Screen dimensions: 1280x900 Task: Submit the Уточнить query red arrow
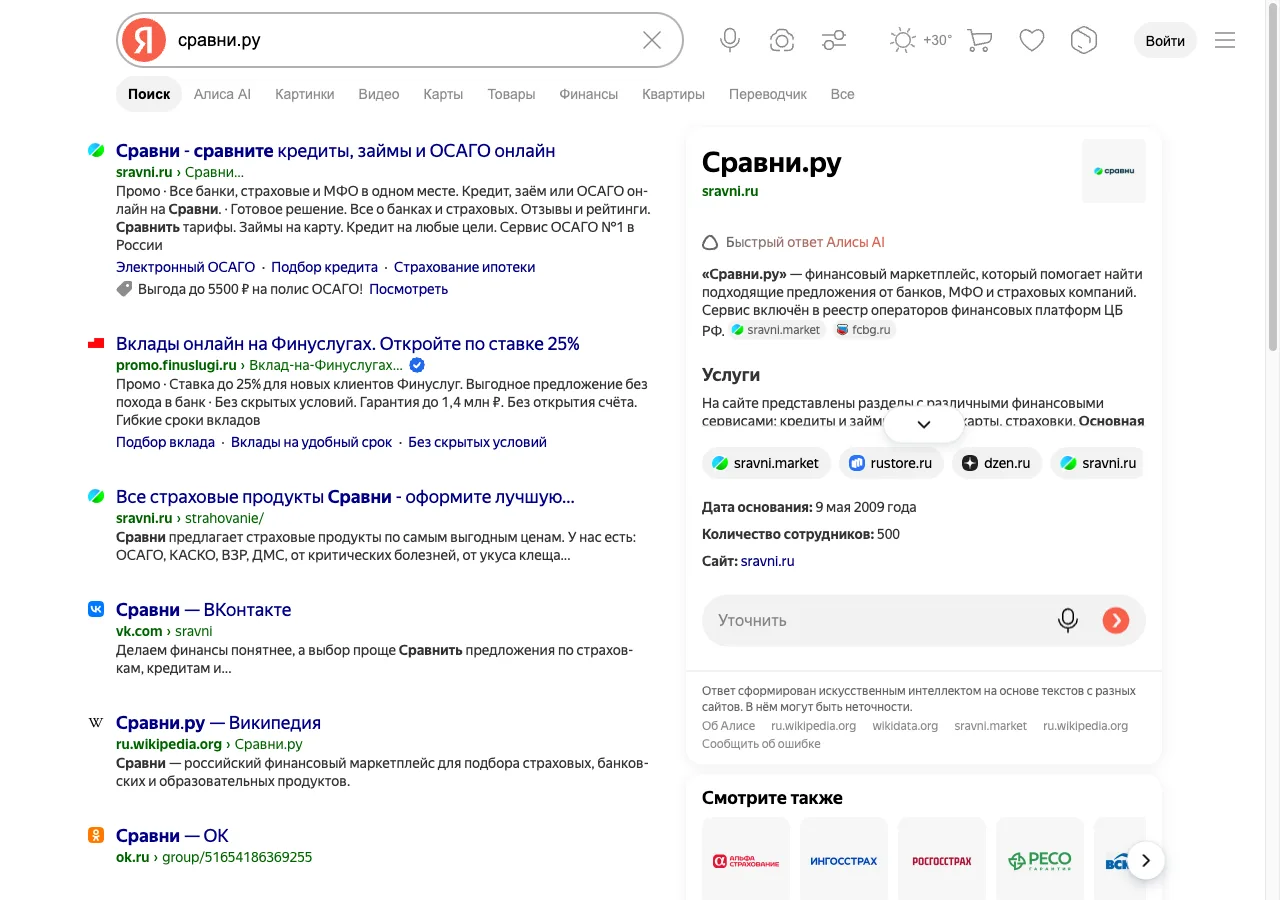1116,620
